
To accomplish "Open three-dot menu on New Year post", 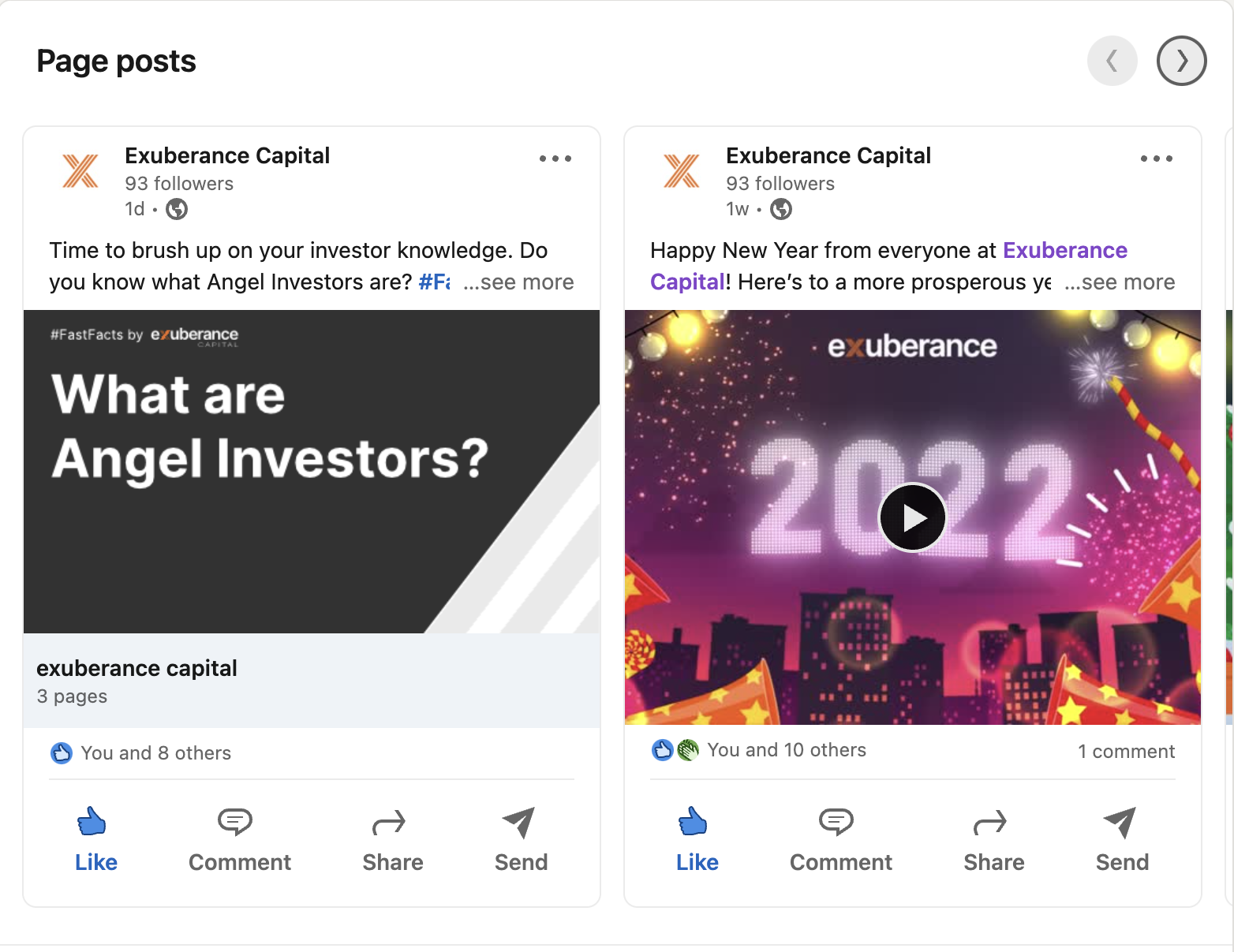I will pyautogui.click(x=1157, y=159).
